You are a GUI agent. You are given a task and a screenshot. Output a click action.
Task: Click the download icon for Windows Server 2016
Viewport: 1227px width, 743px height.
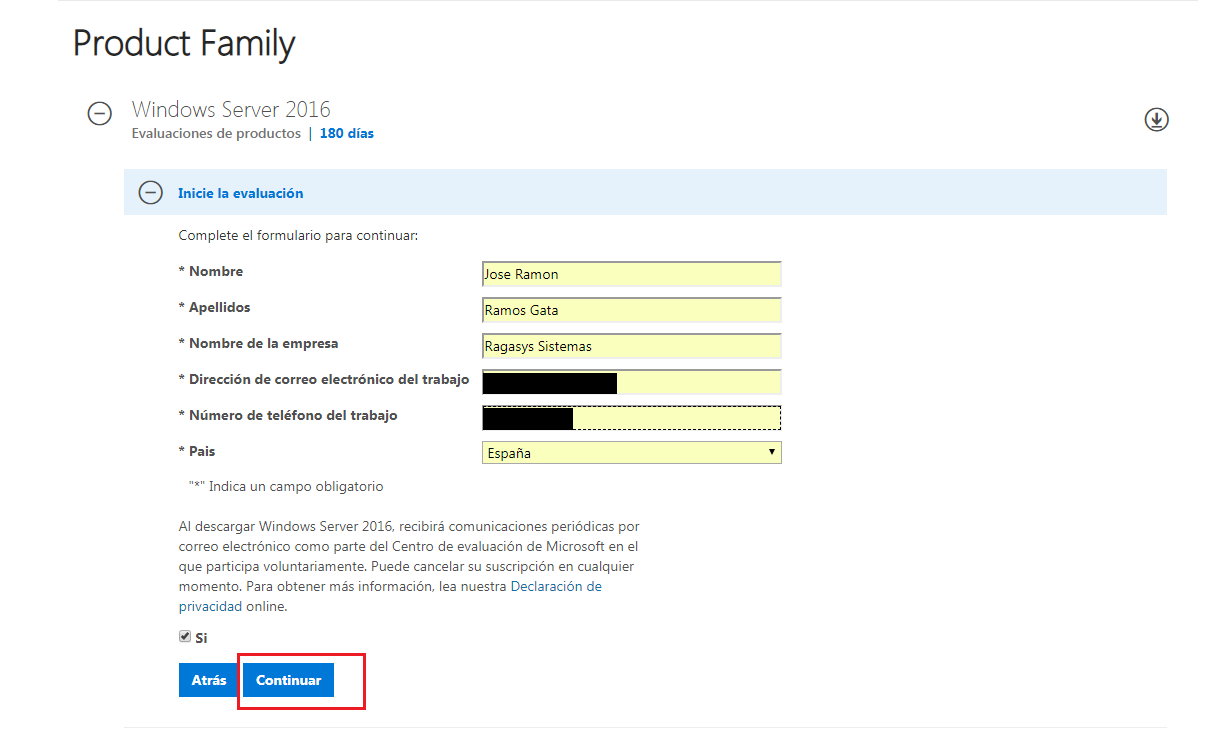click(x=1156, y=120)
